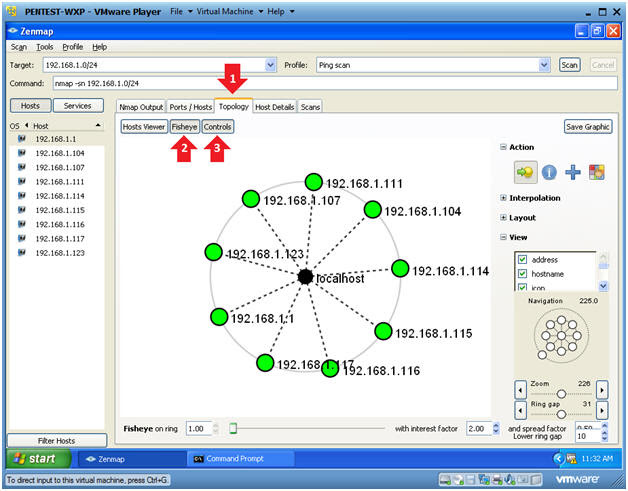Select the group/ungroup plus action icon
The width and height of the screenshot is (628, 491).
tap(573, 172)
